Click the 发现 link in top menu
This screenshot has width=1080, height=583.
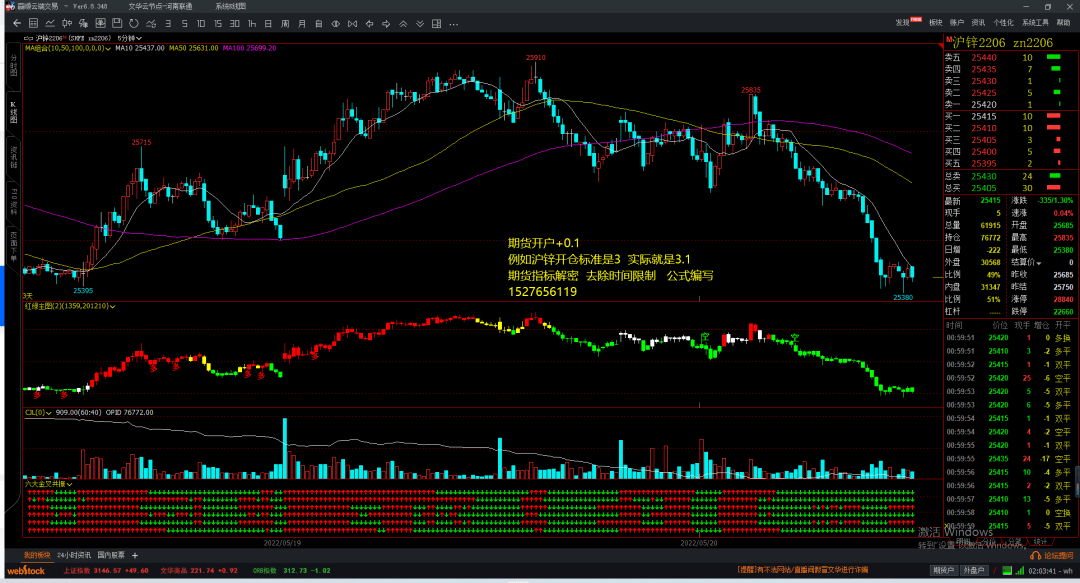tap(903, 22)
